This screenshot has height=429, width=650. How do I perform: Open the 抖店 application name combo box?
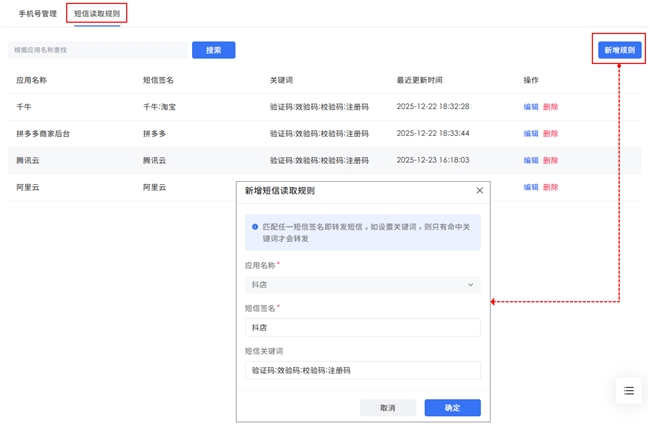coord(361,285)
